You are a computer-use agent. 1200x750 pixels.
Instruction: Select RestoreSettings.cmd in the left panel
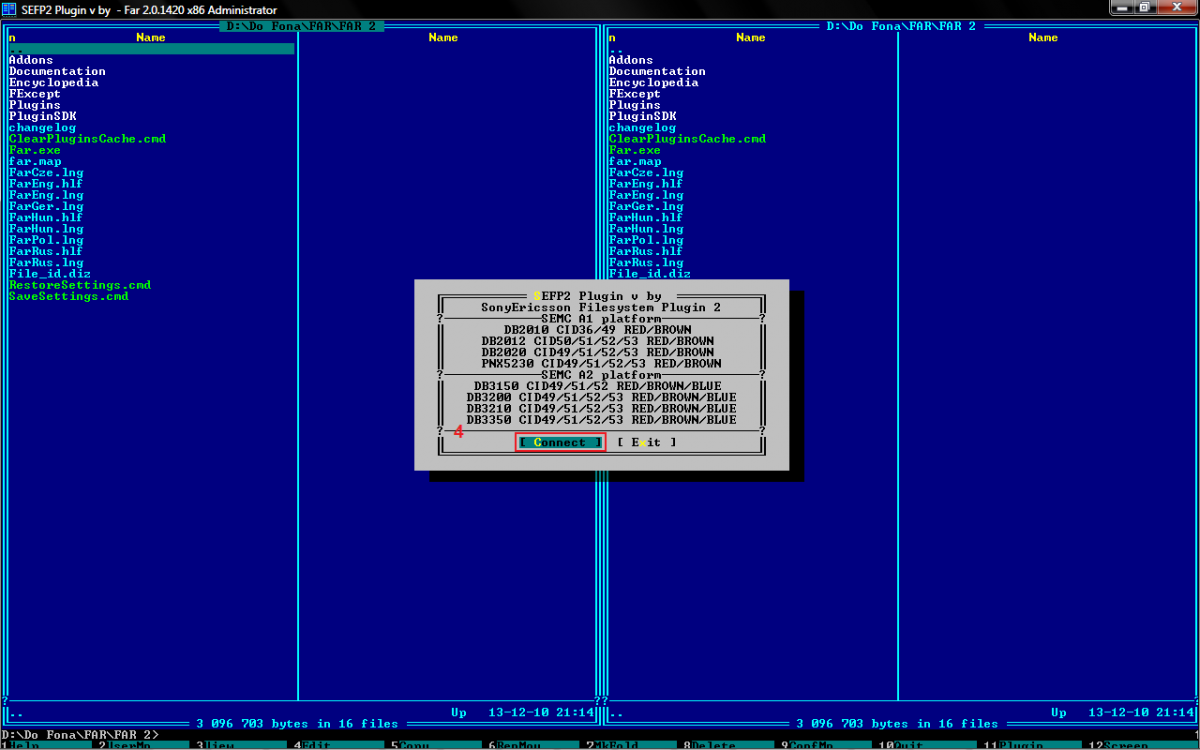point(80,285)
